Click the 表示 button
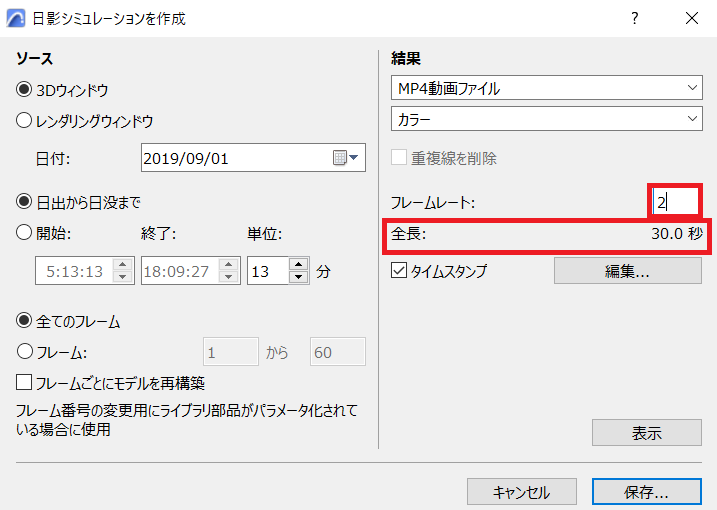 [x=647, y=432]
